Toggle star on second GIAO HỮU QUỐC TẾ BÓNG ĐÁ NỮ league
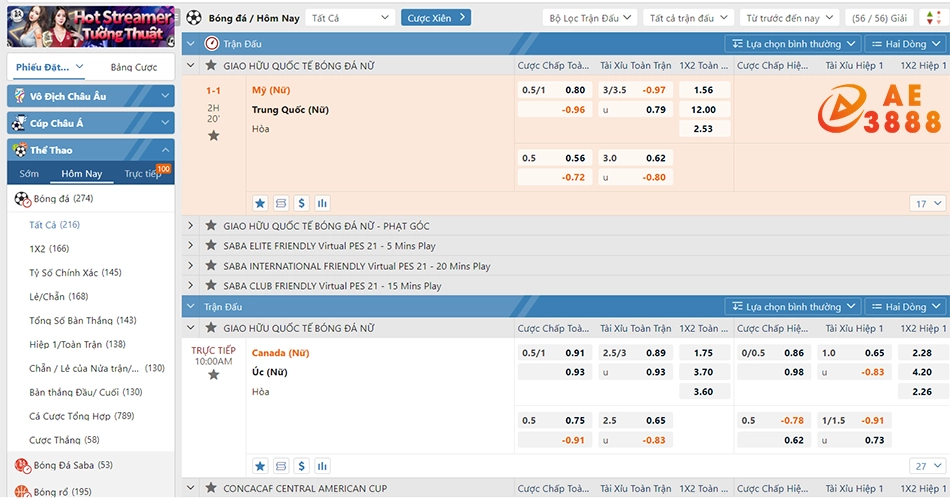This screenshot has height=499, width=950. coord(211,328)
